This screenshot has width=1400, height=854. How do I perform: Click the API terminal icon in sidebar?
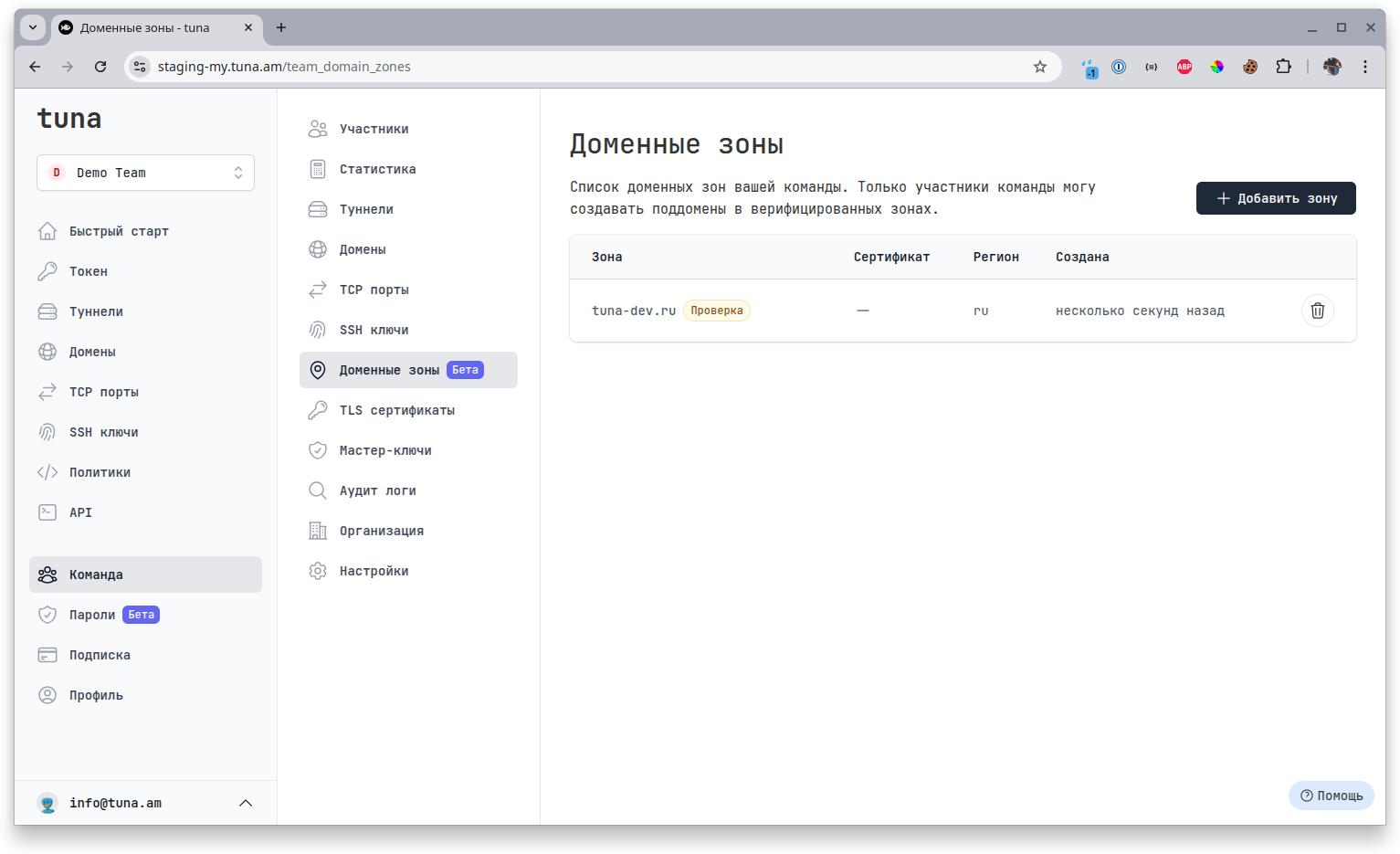[47, 512]
